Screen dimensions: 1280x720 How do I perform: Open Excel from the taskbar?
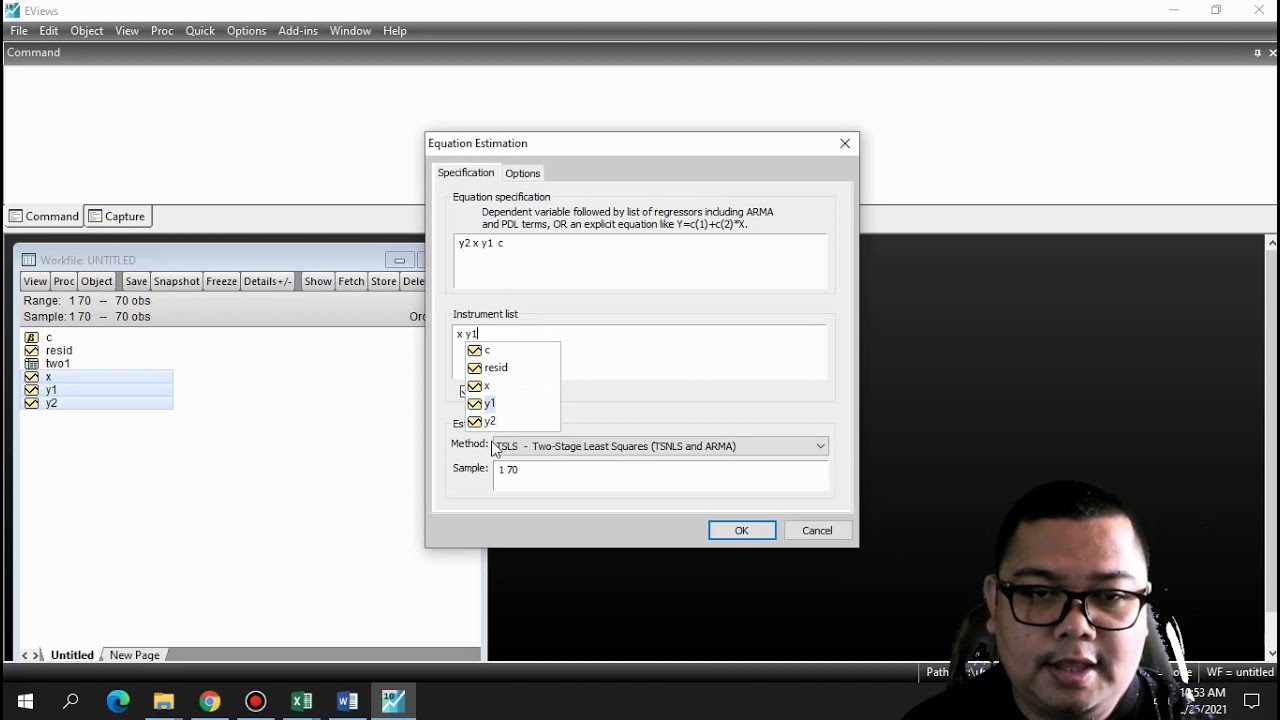click(302, 701)
